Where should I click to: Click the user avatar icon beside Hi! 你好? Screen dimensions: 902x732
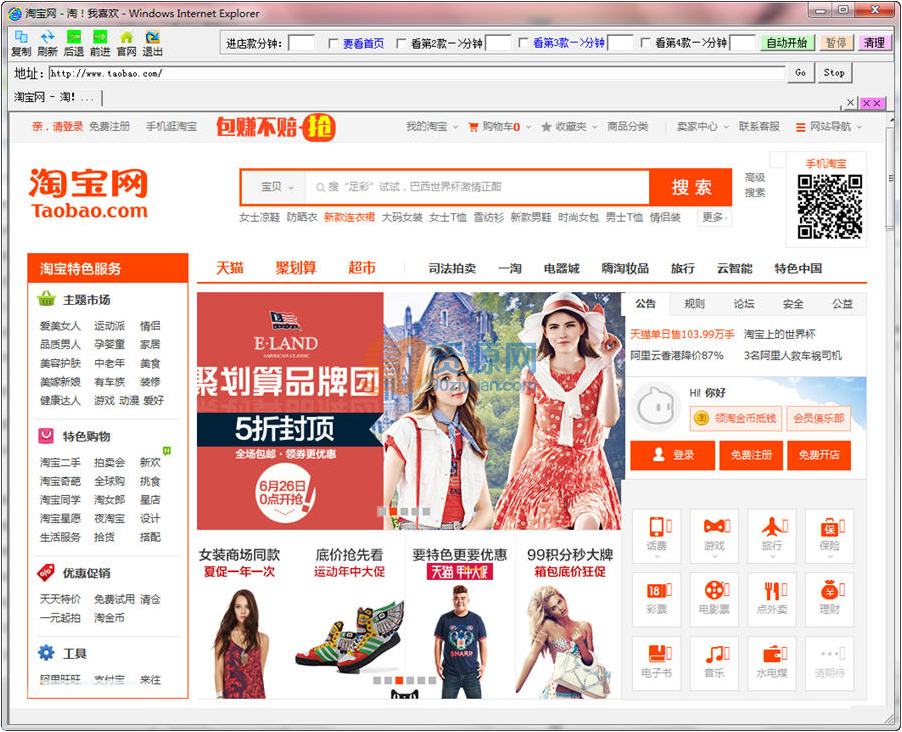point(656,407)
